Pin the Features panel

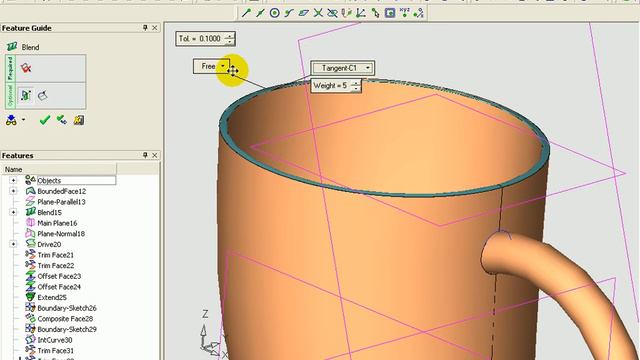(x=145, y=155)
